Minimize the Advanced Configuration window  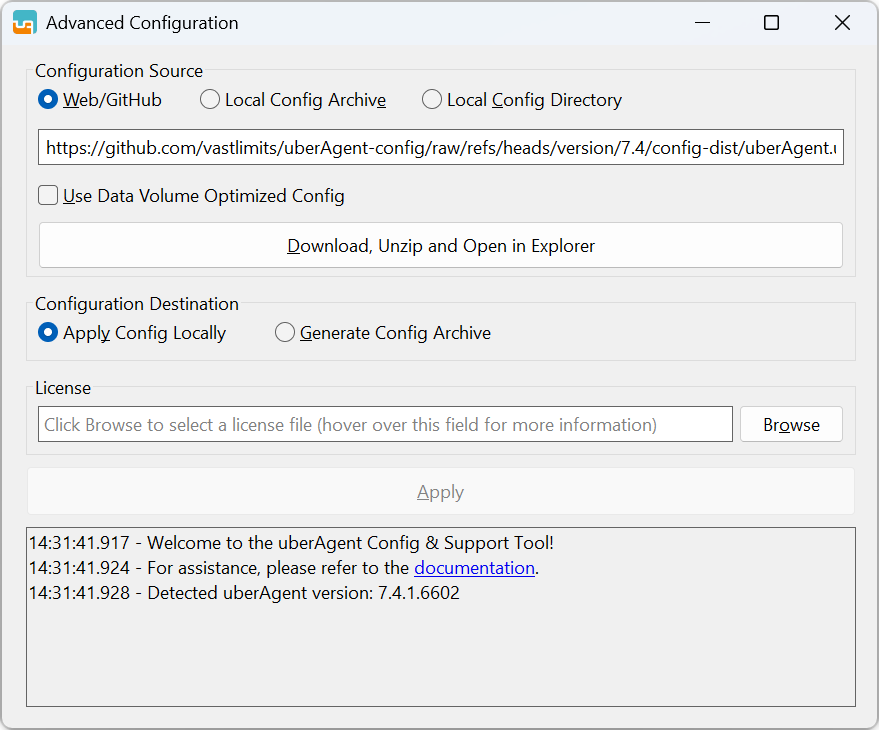702,22
